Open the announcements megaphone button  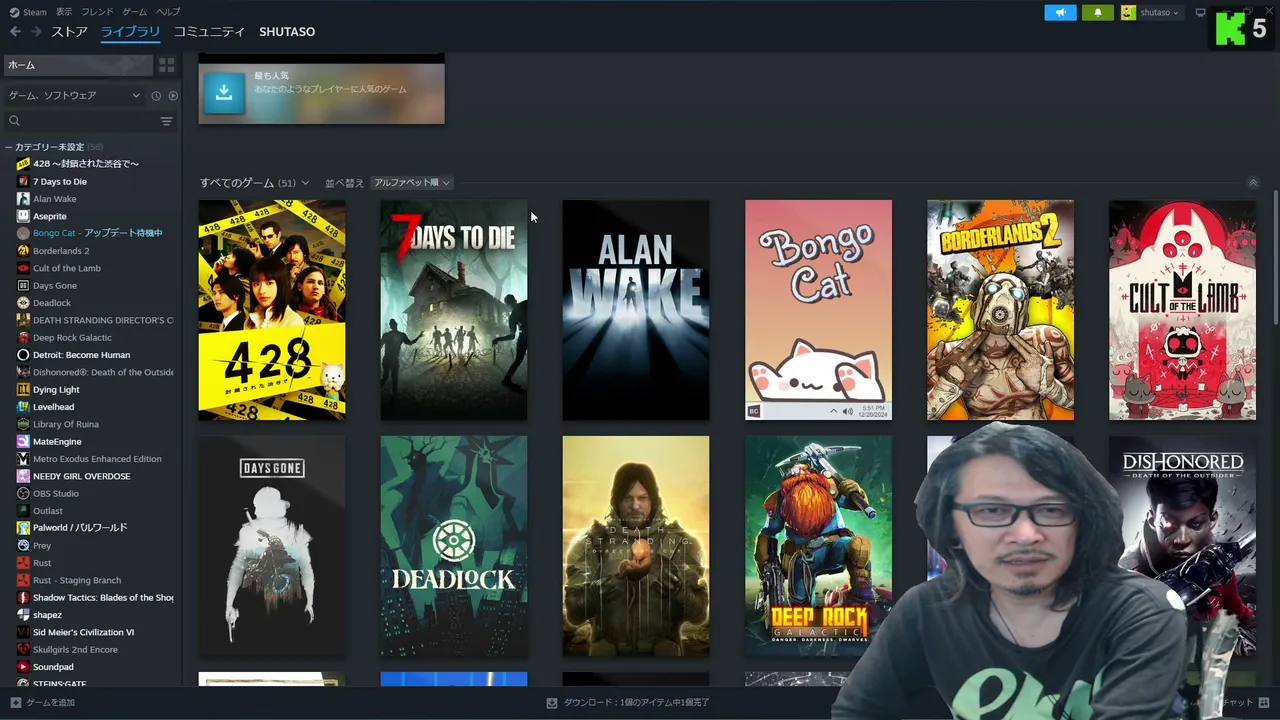coord(1060,12)
